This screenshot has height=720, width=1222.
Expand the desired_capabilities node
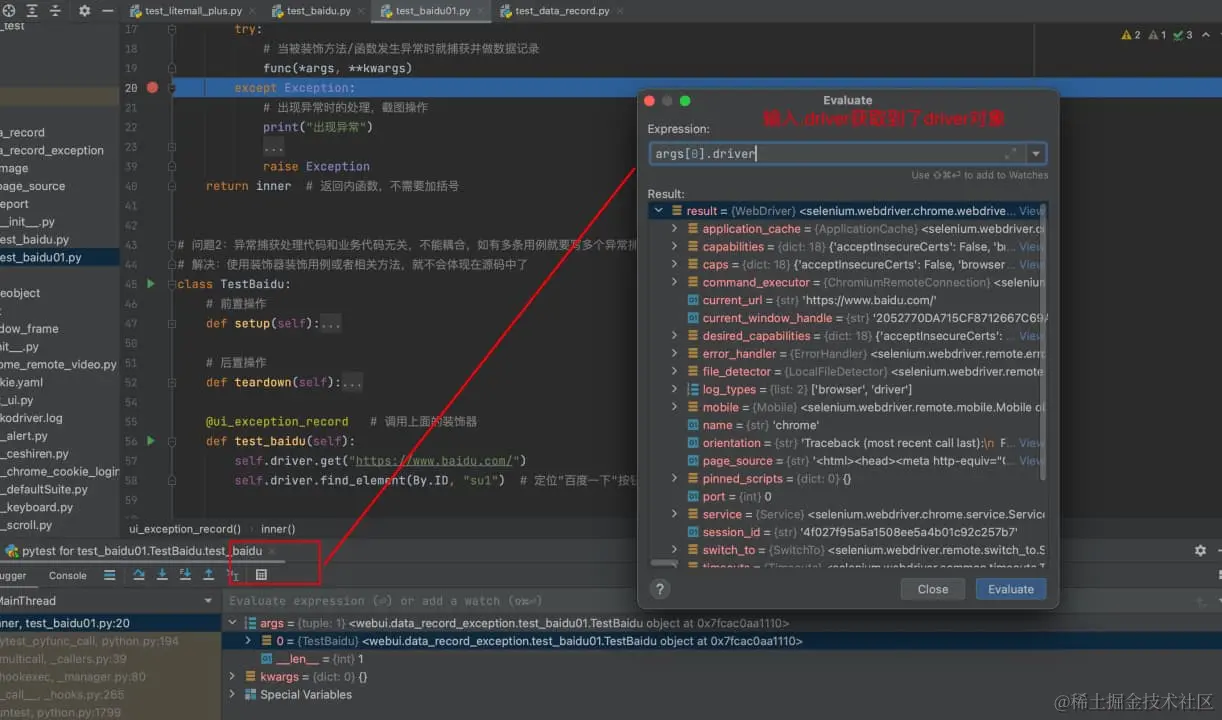point(675,336)
